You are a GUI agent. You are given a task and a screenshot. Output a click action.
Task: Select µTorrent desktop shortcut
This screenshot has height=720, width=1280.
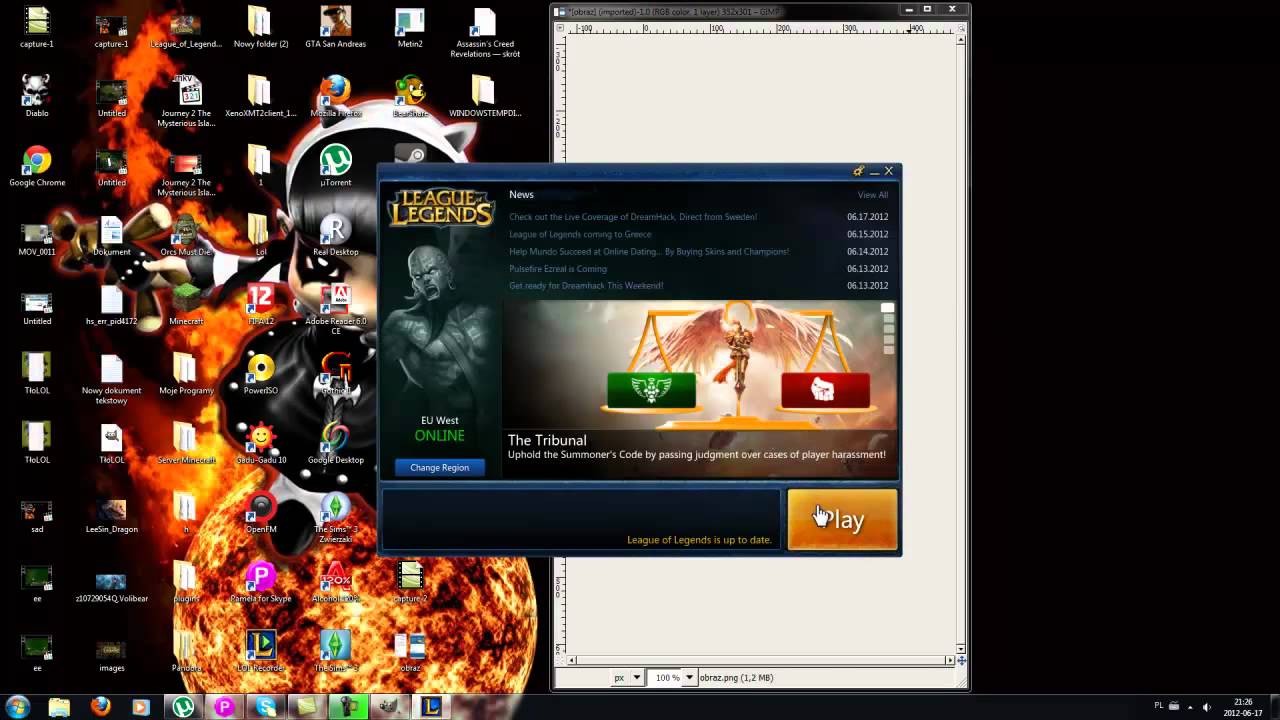335,166
